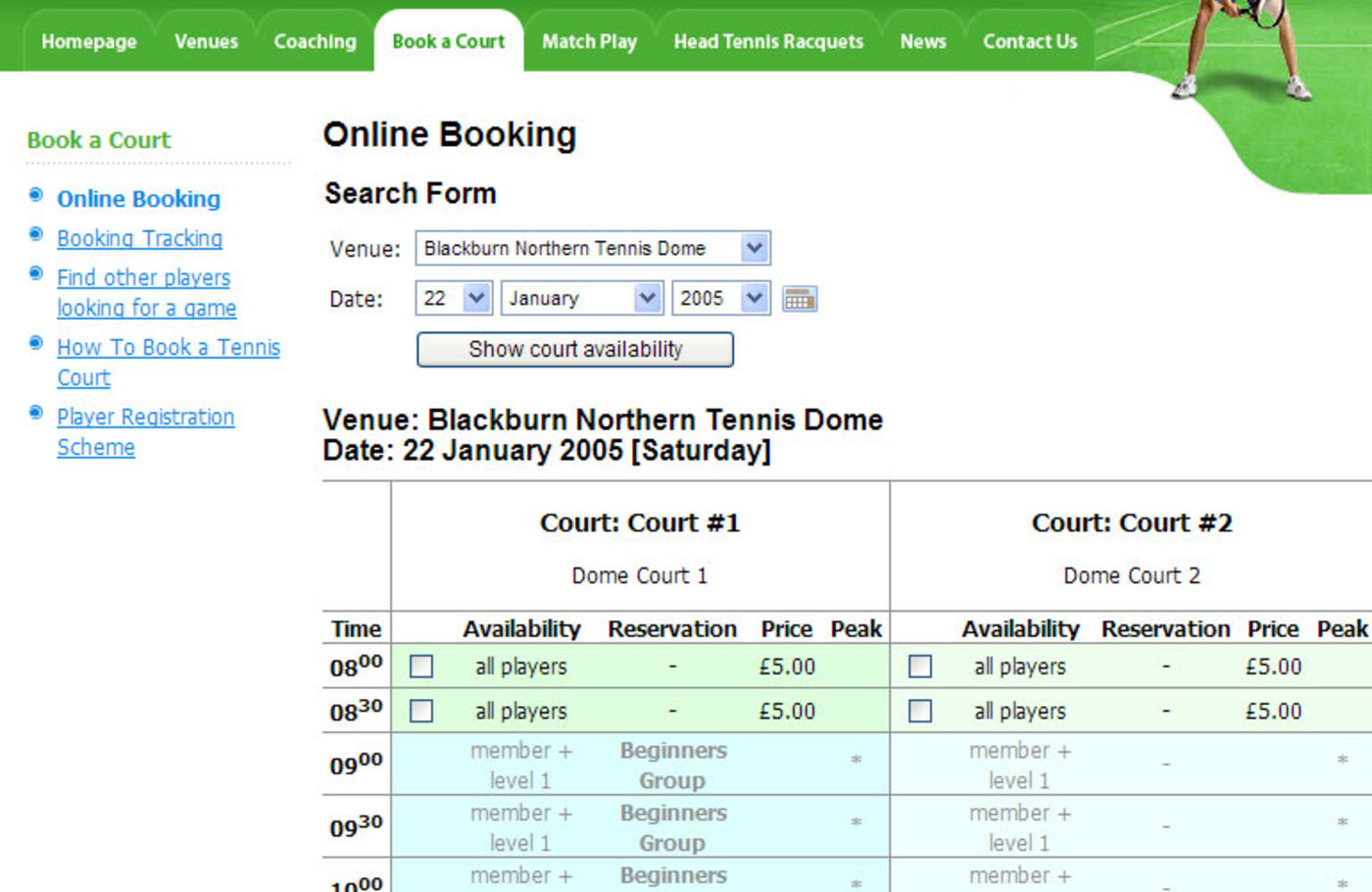1372x892 pixels.
Task: Open the Match Play tab
Action: pyautogui.click(x=589, y=42)
